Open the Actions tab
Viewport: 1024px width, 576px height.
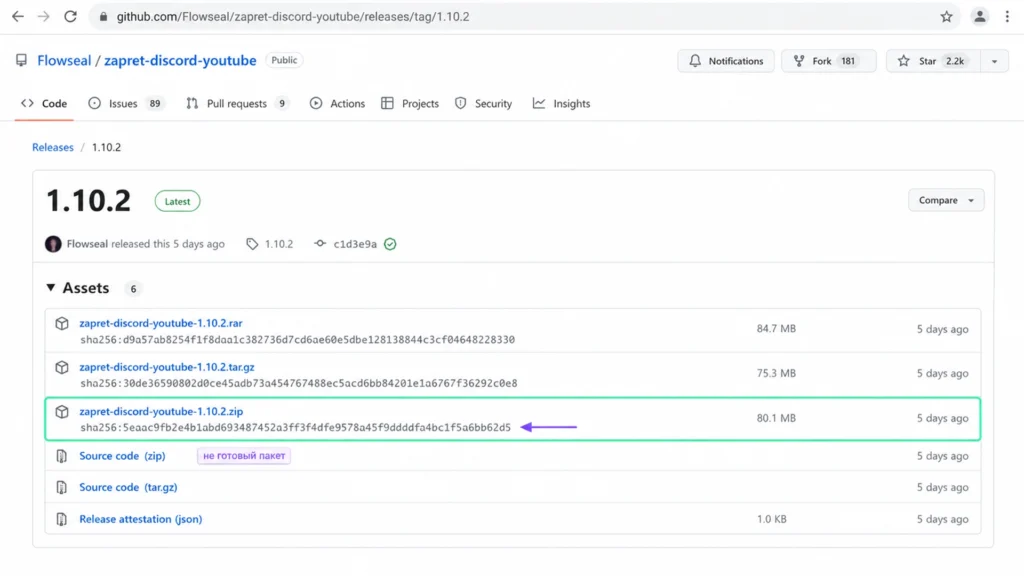[337, 103]
